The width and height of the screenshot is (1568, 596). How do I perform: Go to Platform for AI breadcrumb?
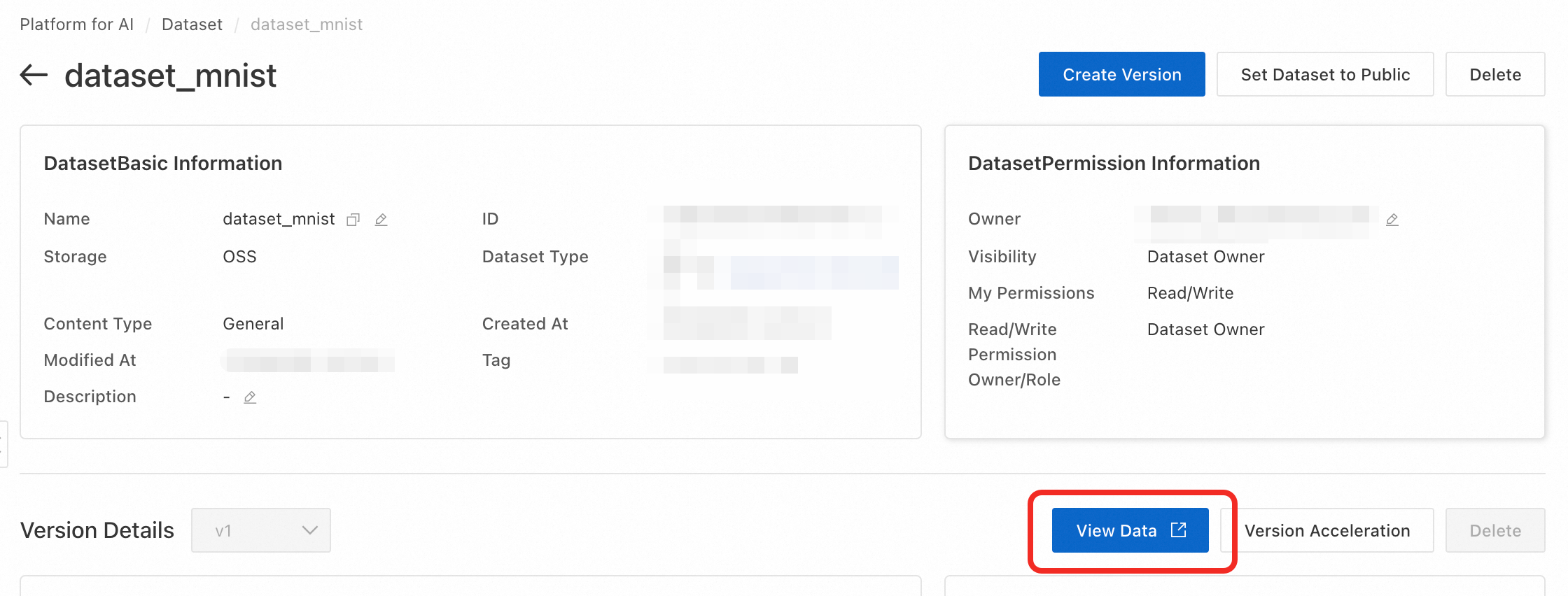(76, 24)
